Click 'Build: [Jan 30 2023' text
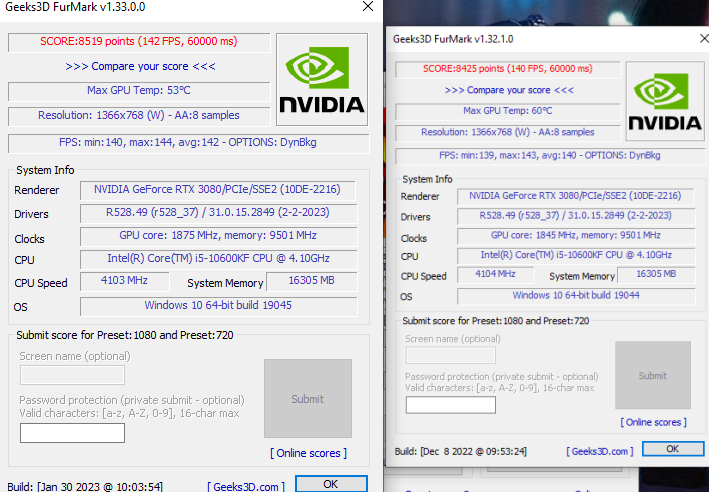This screenshot has width=709, height=492. pos(85,487)
